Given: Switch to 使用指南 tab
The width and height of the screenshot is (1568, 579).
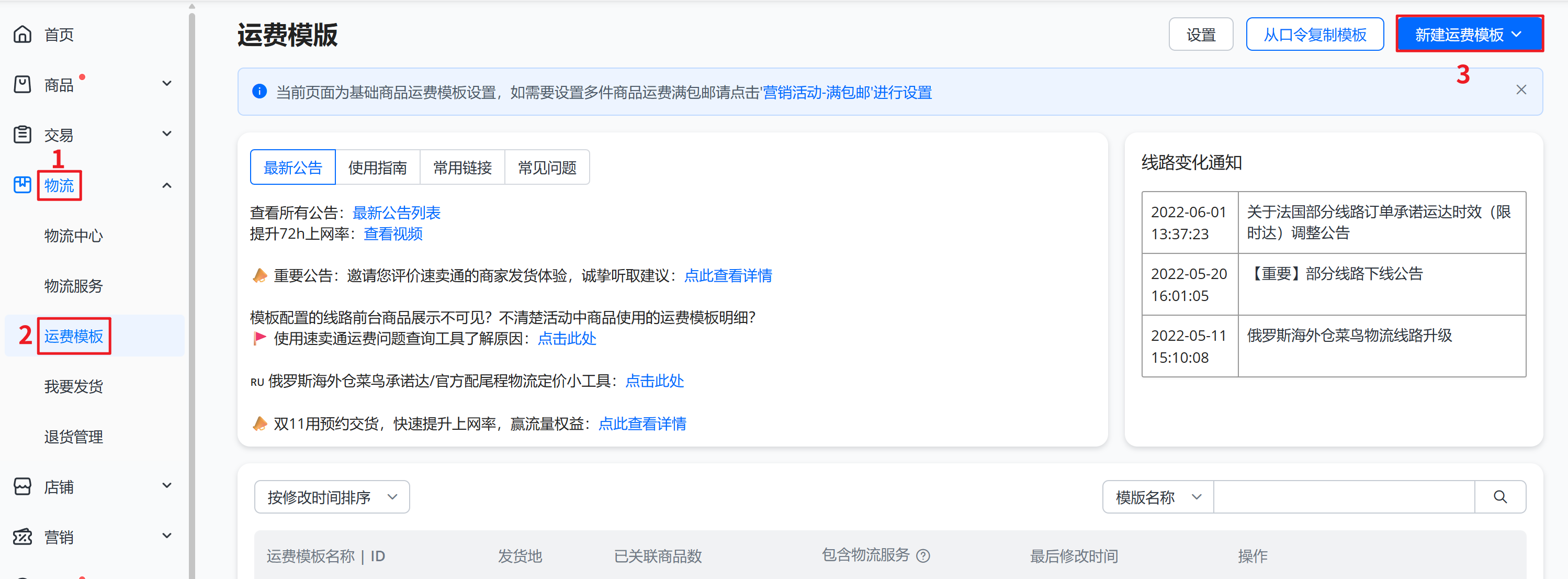Looking at the screenshot, I should [x=377, y=168].
